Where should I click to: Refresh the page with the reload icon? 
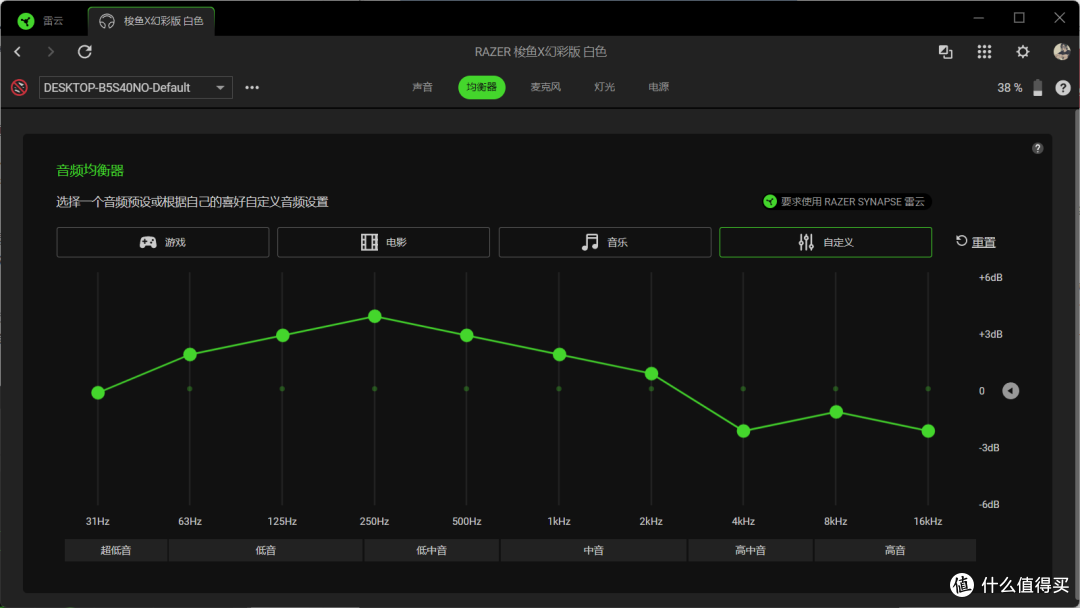point(85,52)
